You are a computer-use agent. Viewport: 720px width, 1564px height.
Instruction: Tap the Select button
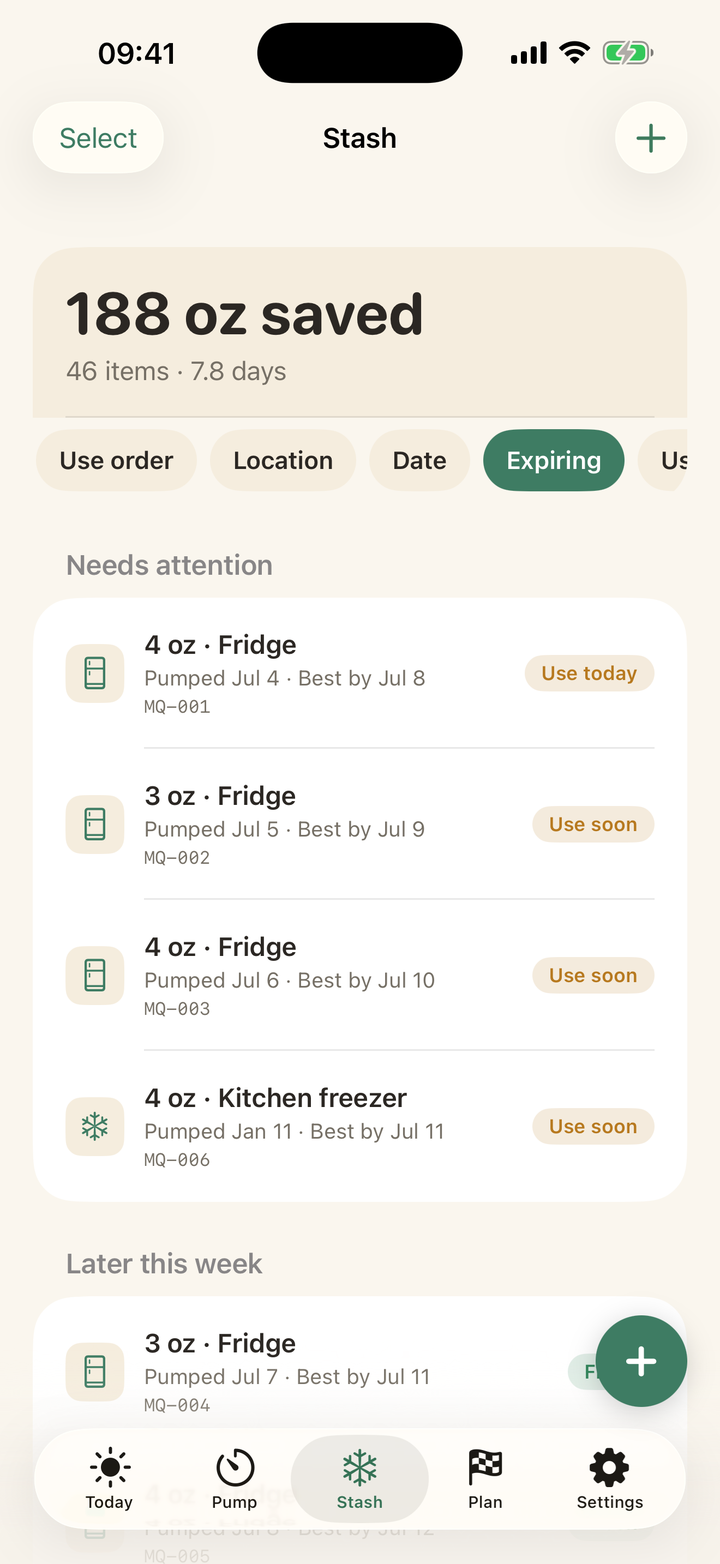pyautogui.click(x=98, y=138)
